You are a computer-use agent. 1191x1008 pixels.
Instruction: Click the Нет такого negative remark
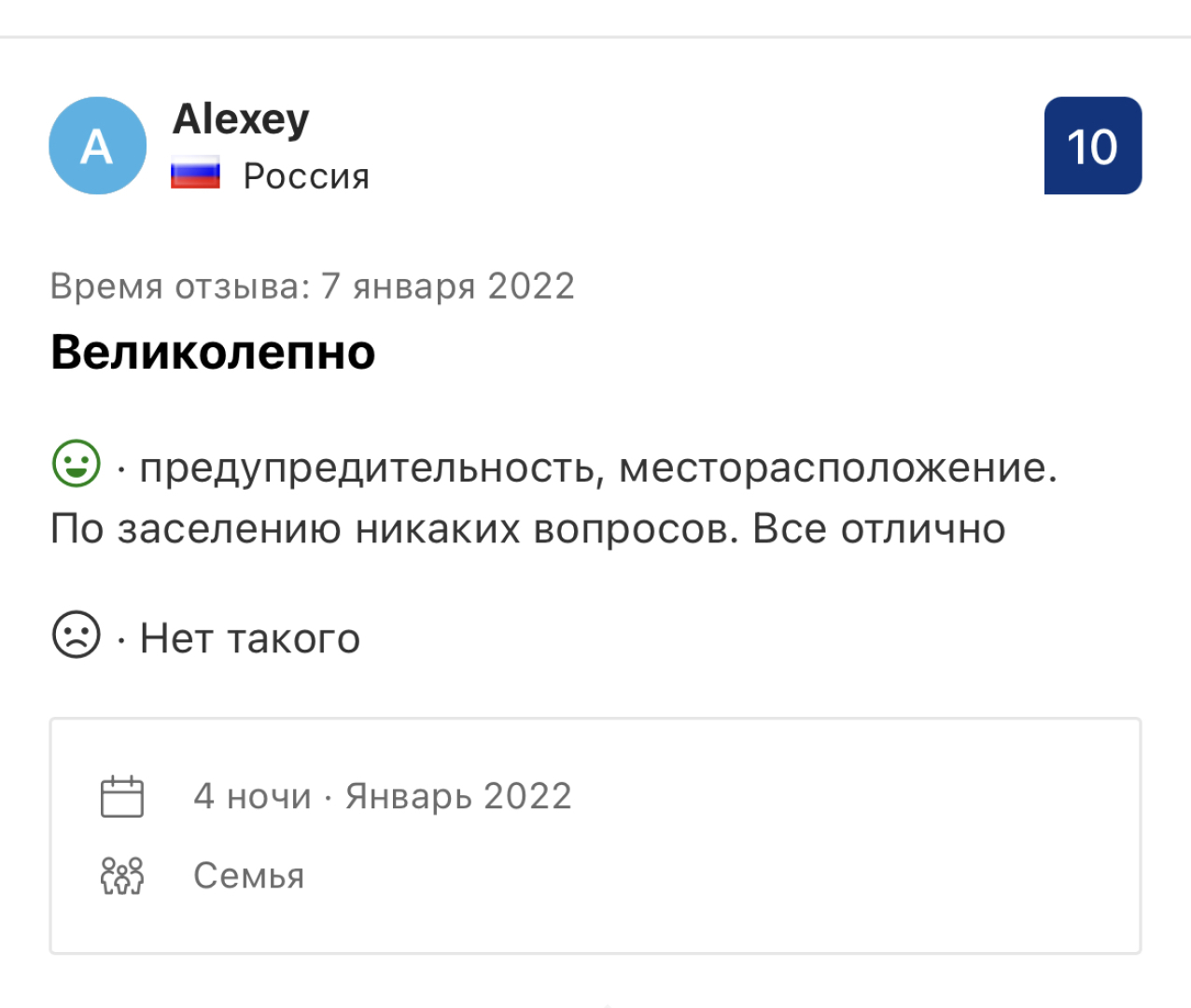pyautogui.click(x=249, y=637)
